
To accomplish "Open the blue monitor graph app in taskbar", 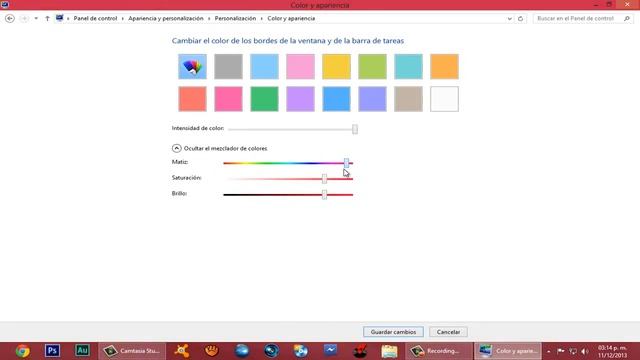I will (331, 351).
